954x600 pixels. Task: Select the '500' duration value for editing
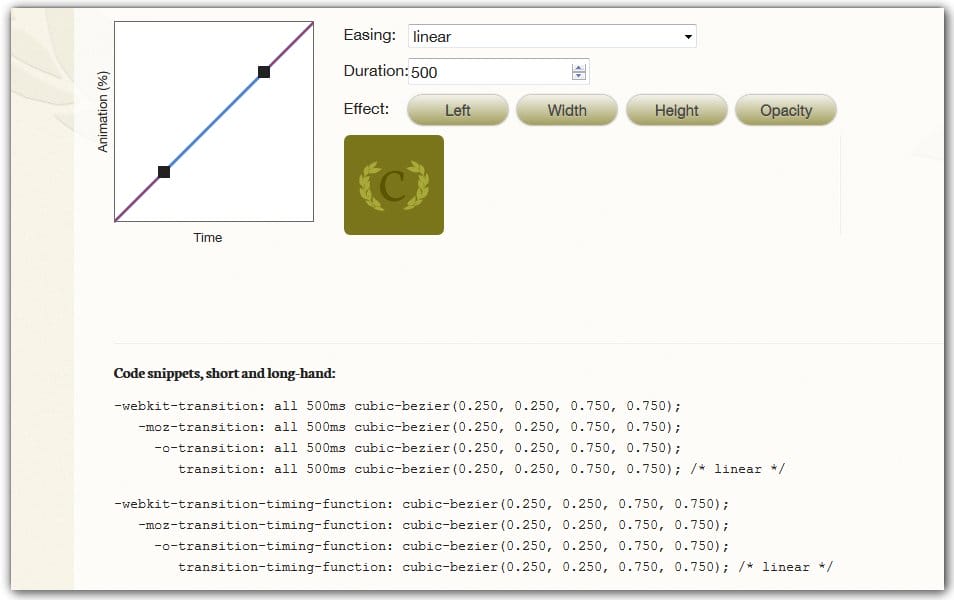pyautogui.click(x=425, y=71)
